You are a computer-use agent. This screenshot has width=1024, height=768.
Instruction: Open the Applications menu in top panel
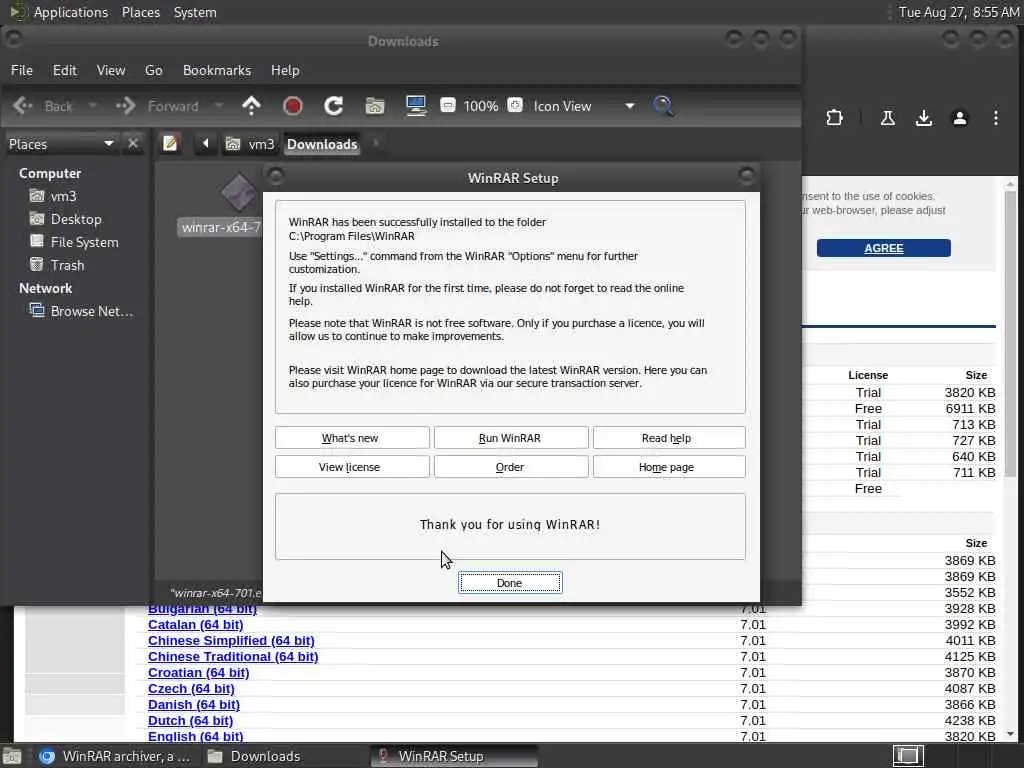pos(60,12)
